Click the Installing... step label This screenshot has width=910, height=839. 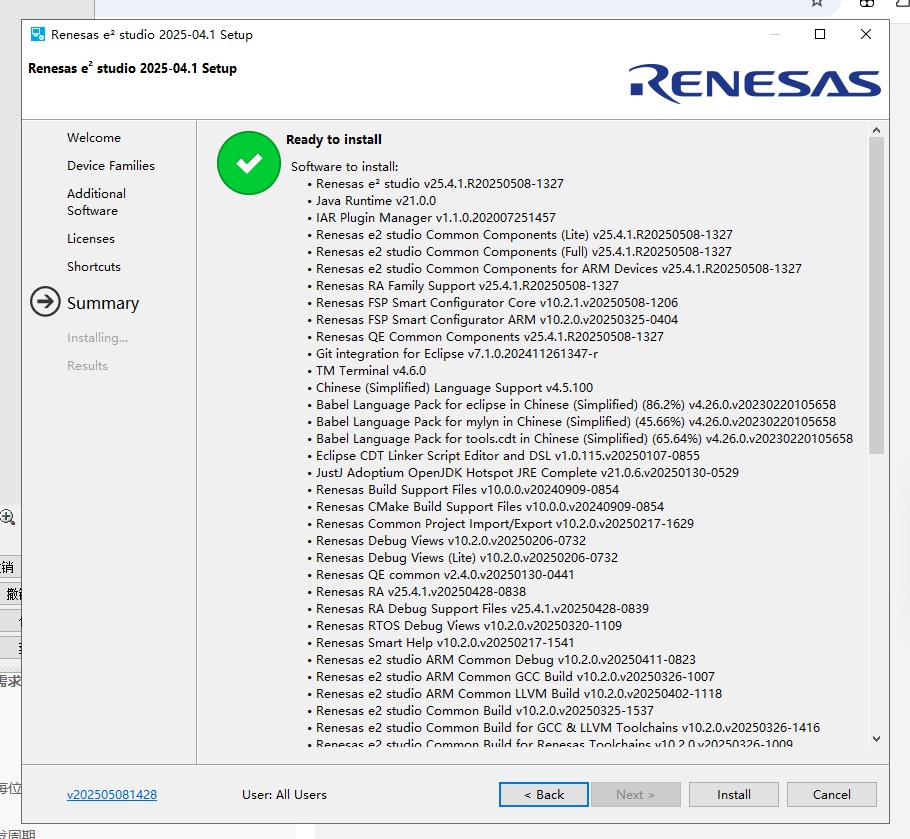point(98,338)
